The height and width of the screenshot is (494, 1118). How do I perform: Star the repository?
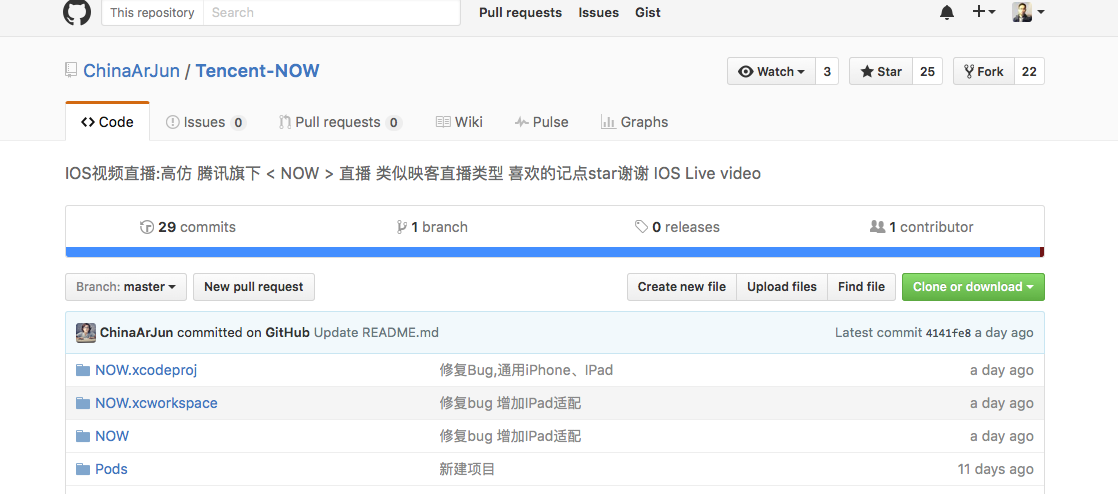[x=881, y=71]
